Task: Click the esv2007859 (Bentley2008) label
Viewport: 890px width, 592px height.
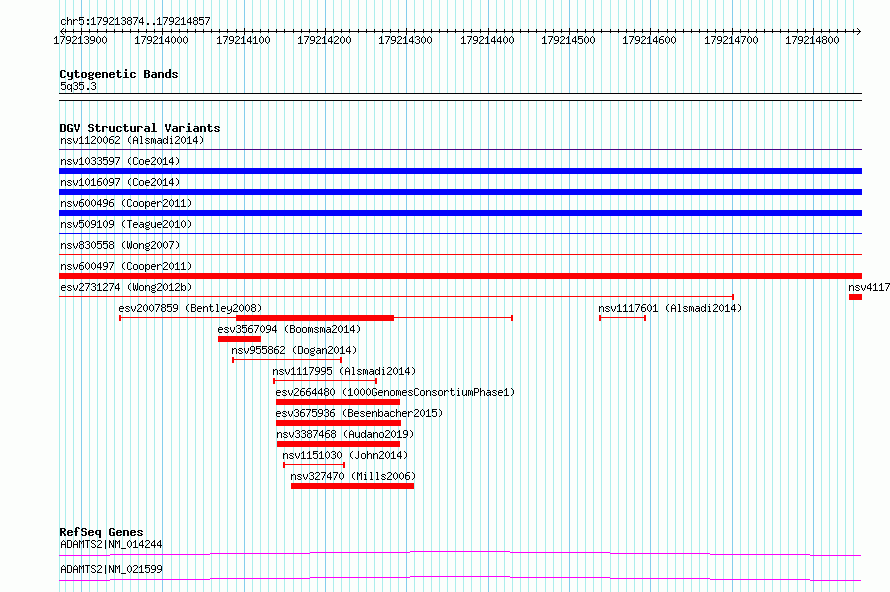Action: (190, 308)
